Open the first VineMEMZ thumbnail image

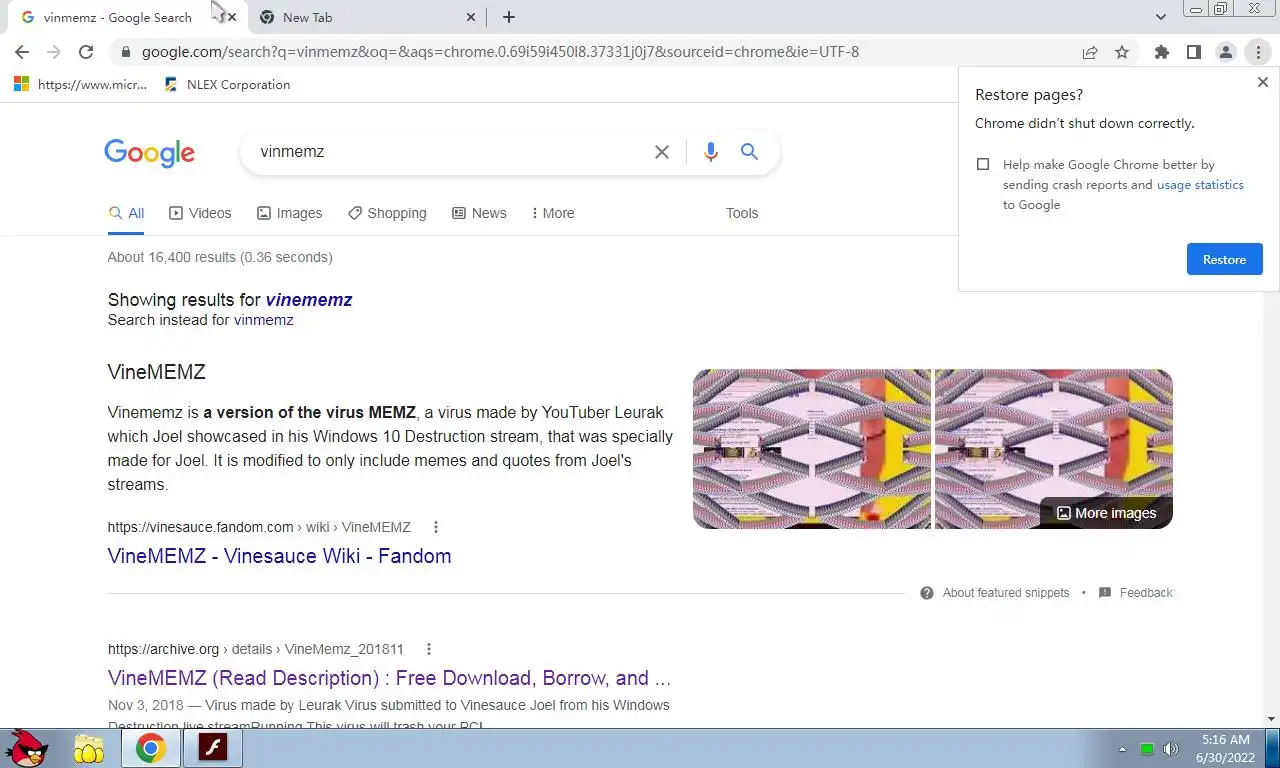coord(812,449)
